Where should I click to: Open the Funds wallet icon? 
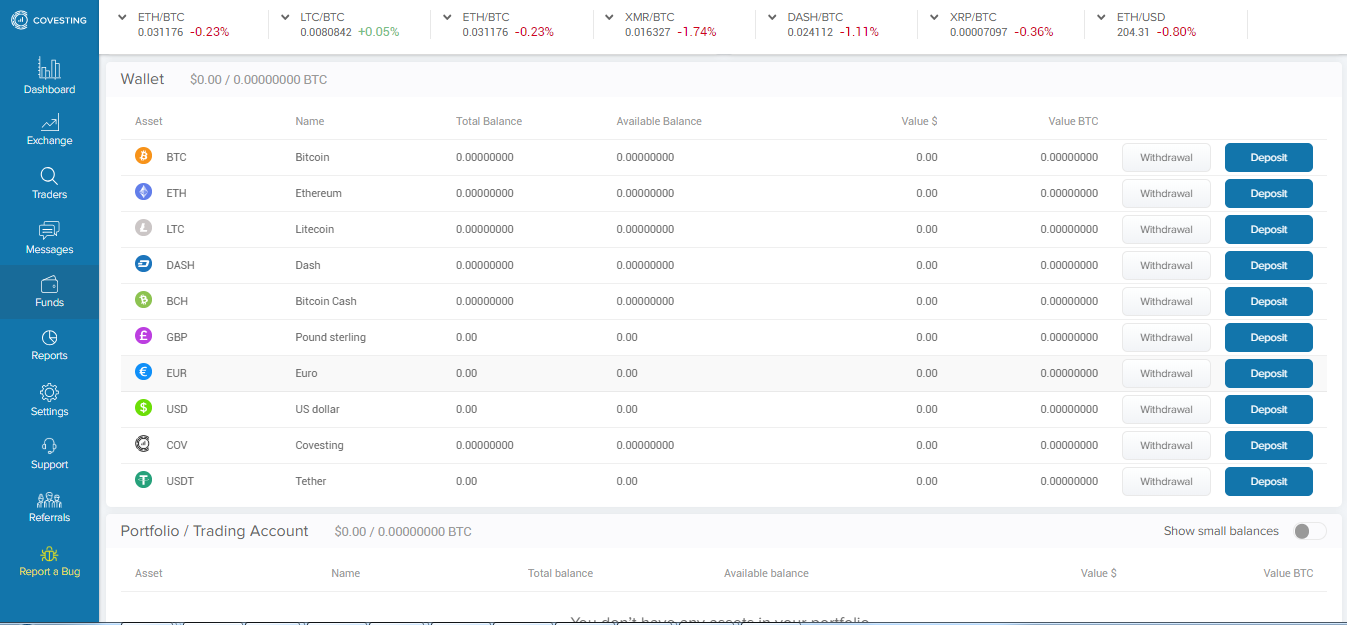click(x=49, y=284)
